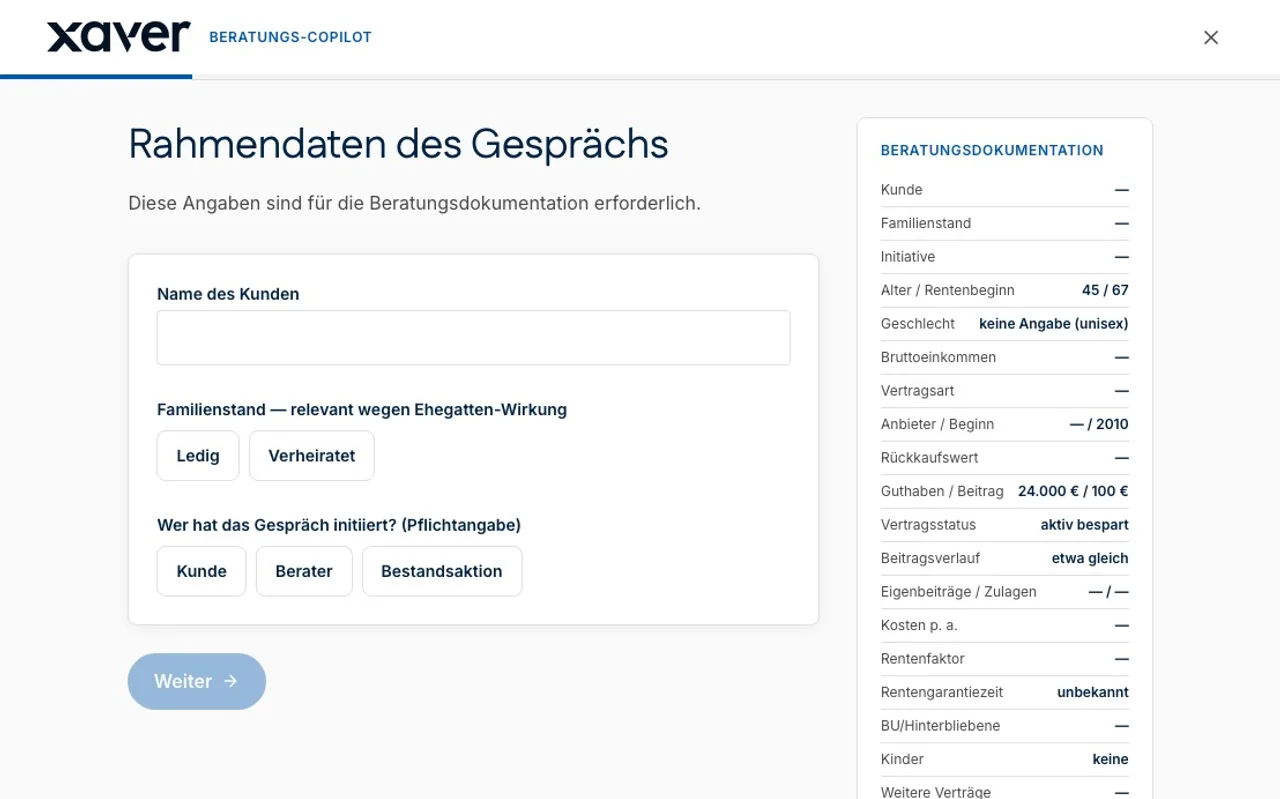The width and height of the screenshot is (1280, 799).
Task: Select Verheiratet as Familienstand
Action: (312, 456)
